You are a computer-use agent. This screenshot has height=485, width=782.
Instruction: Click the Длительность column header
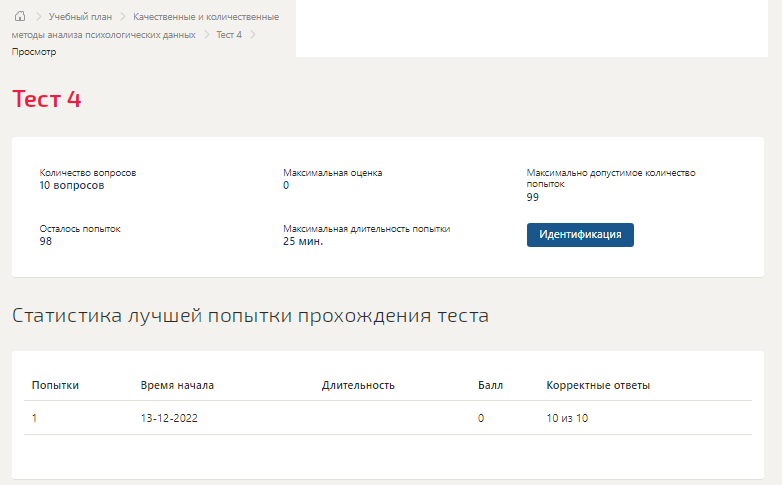[358, 385]
